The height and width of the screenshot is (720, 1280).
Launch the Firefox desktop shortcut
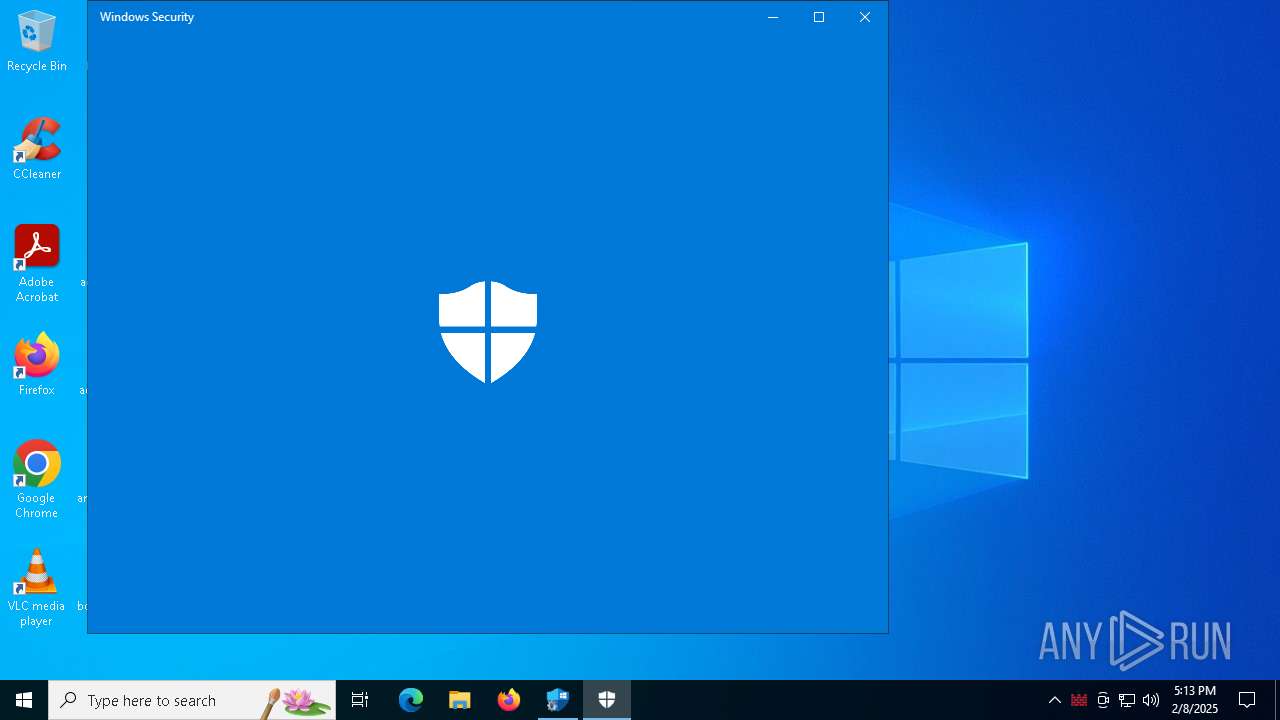pos(37,365)
